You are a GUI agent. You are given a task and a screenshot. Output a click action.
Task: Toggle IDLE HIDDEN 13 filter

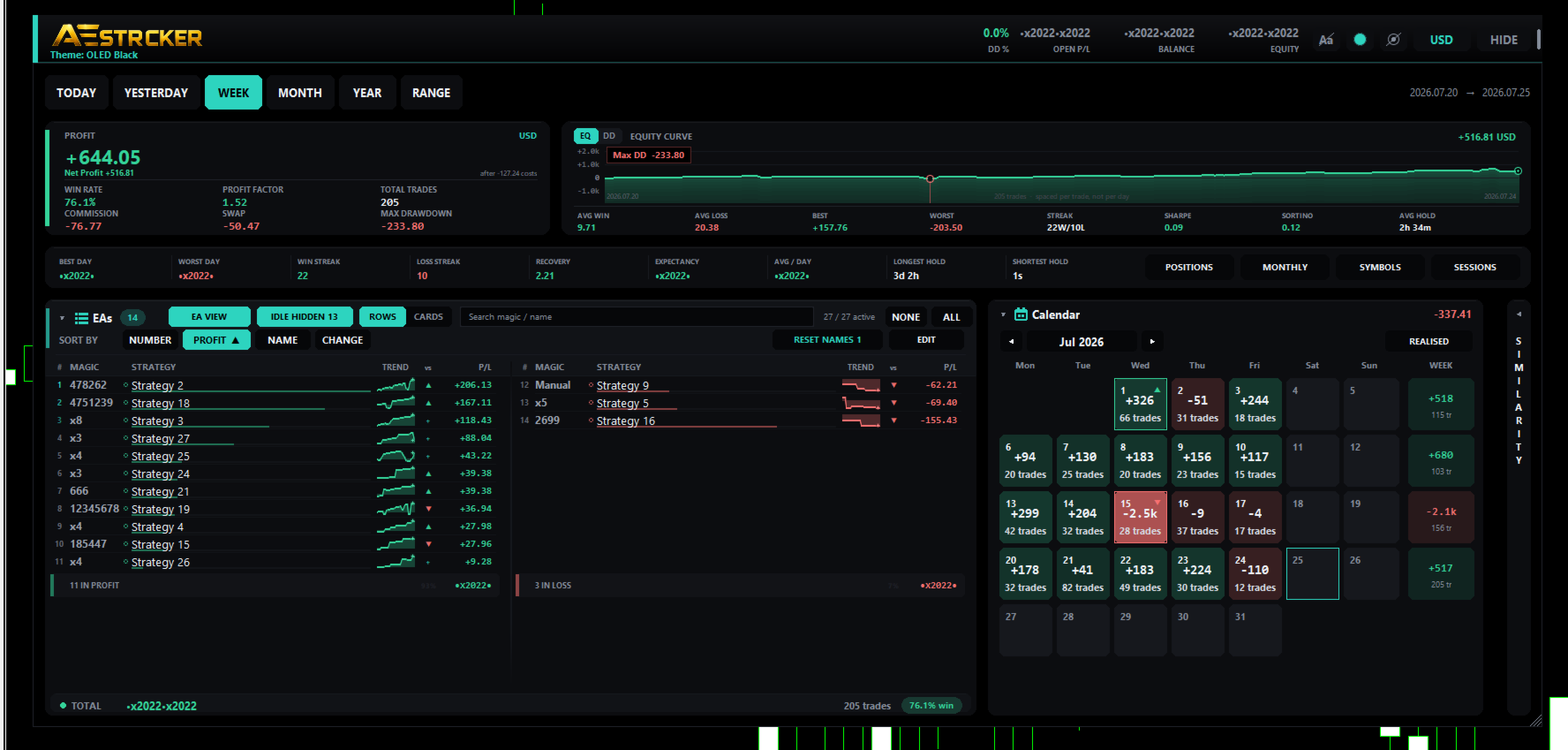[305, 317]
